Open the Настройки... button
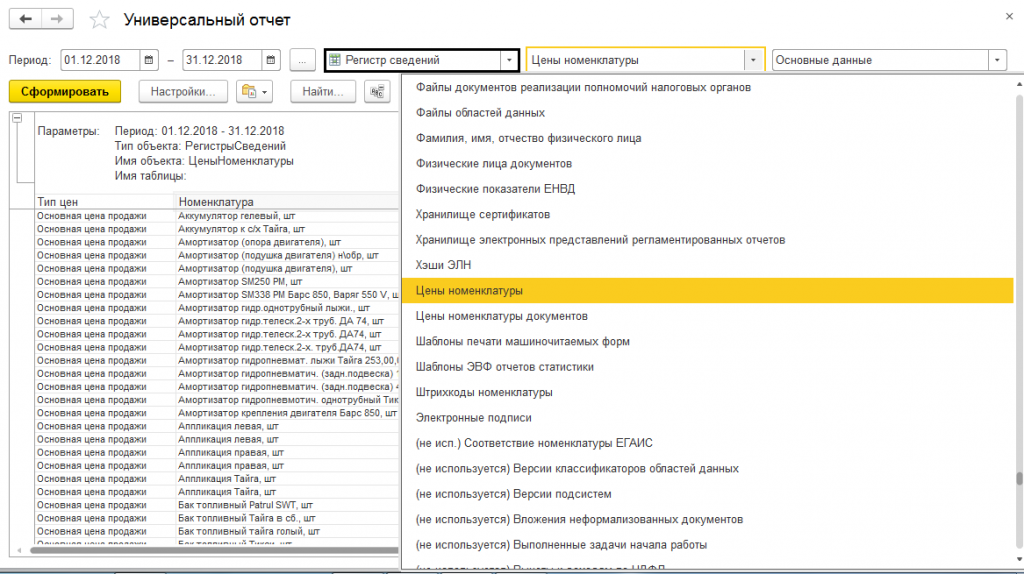 (x=183, y=92)
